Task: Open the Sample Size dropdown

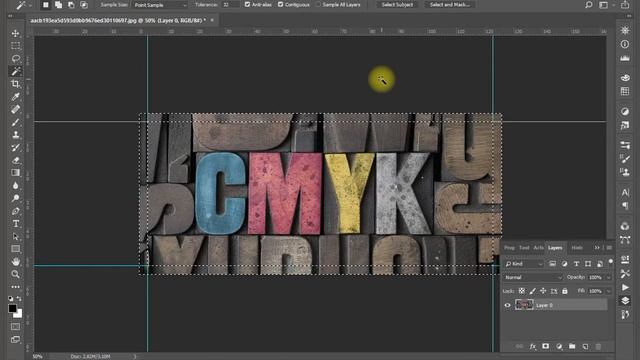Action: point(160,5)
